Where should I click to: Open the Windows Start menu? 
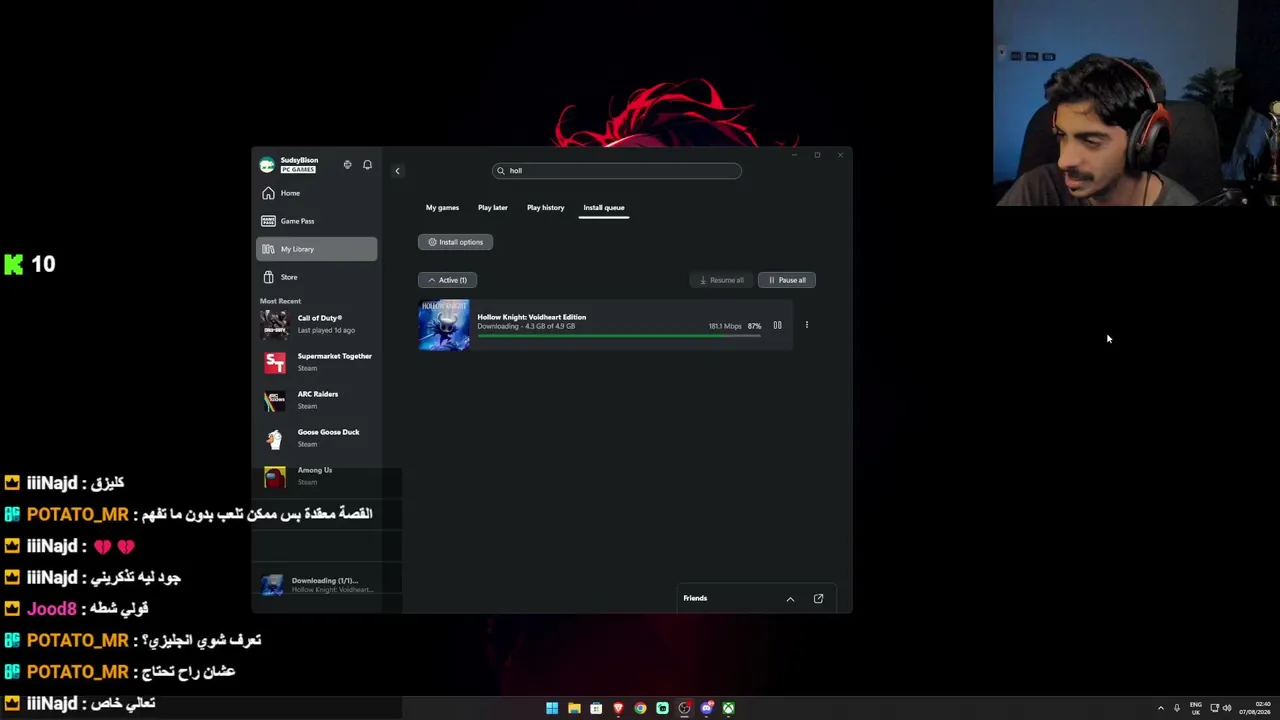point(552,708)
